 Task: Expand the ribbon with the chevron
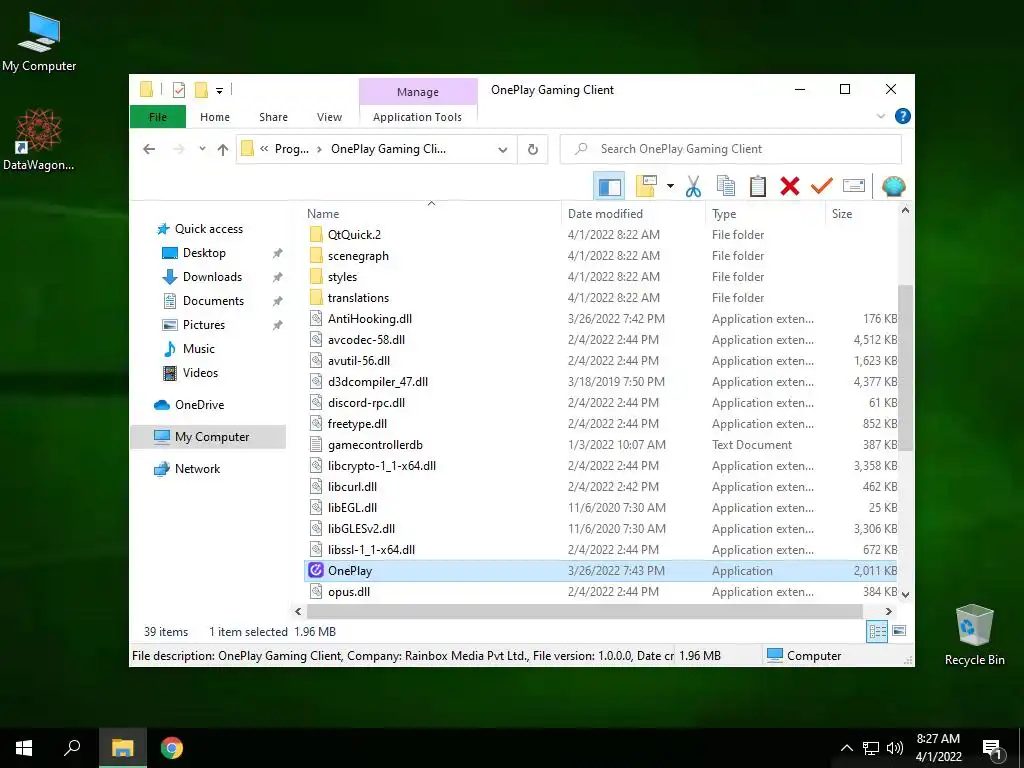[881, 116]
